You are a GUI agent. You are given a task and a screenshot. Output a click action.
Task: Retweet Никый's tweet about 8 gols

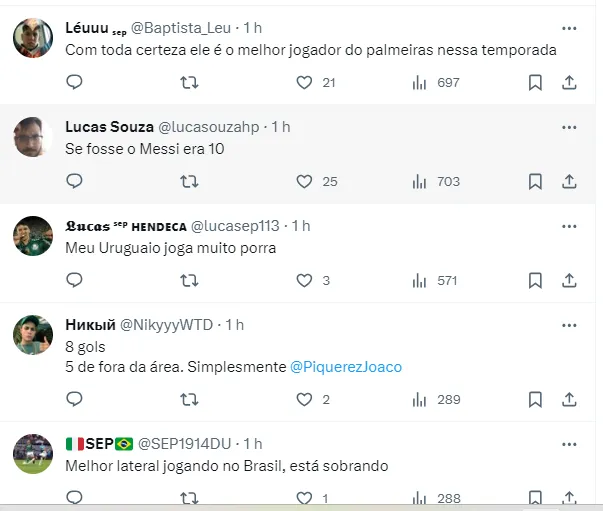[188, 399]
